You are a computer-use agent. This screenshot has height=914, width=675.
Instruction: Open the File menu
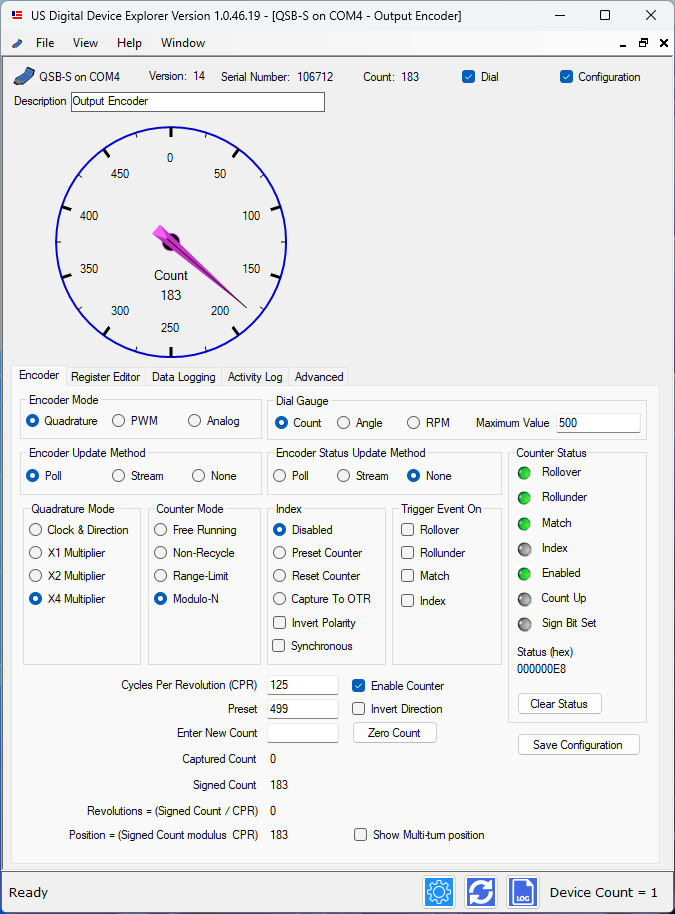(x=45, y=43)
